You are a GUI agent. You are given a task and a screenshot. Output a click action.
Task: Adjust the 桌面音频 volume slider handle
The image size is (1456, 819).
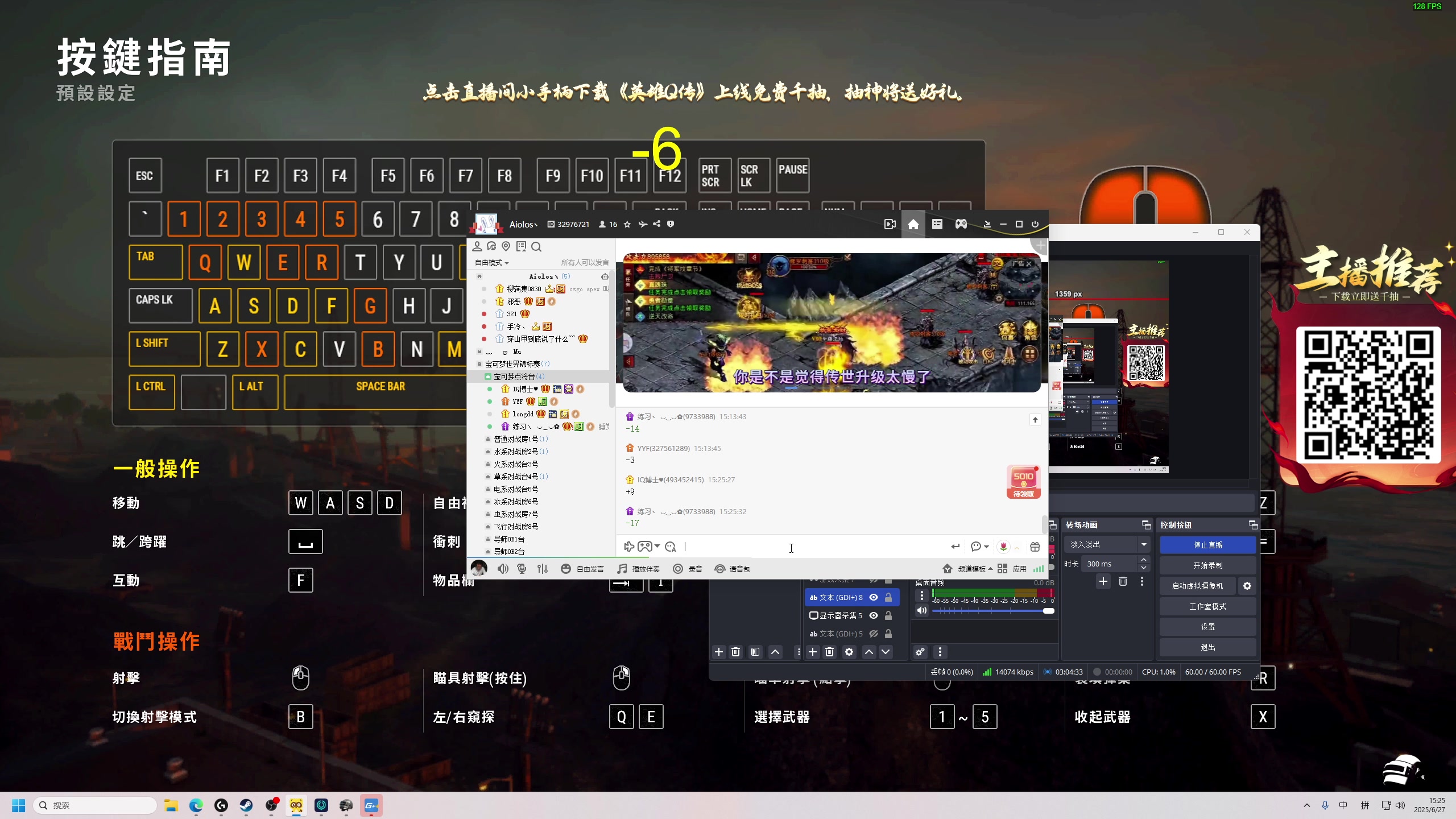1049,611
